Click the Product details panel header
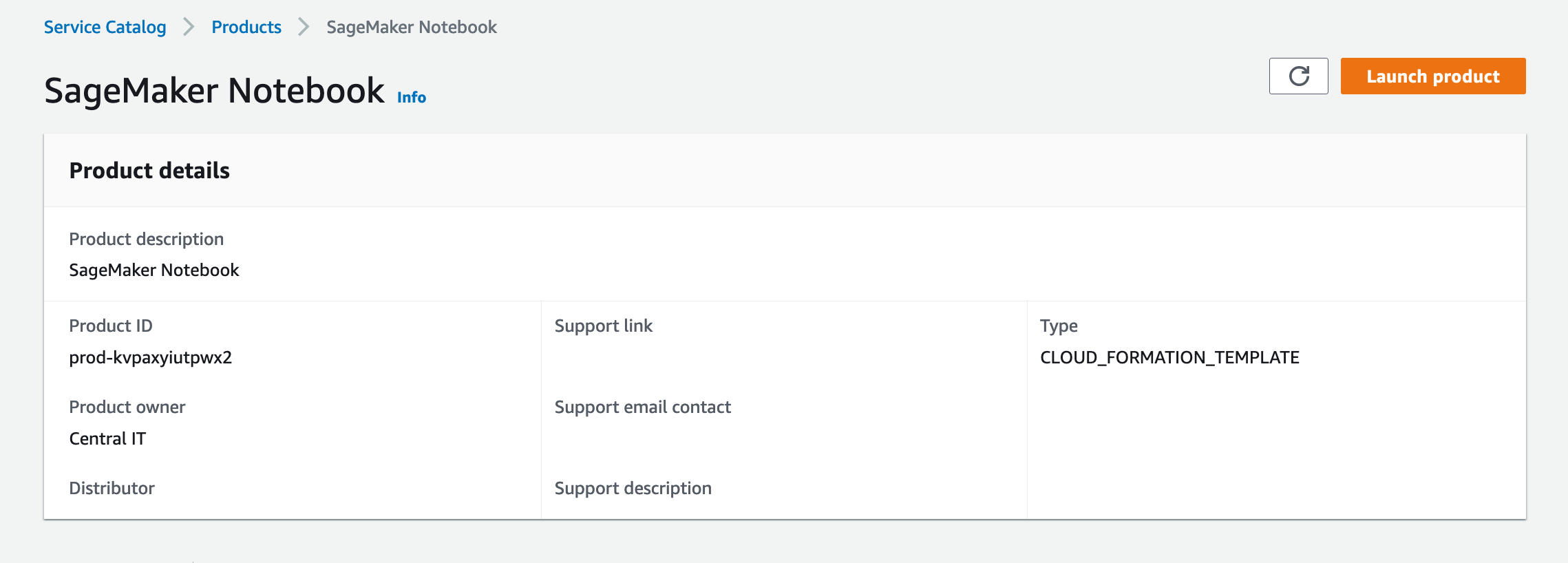Viewport: 1568px width, 563px height. tap(149, 171)
